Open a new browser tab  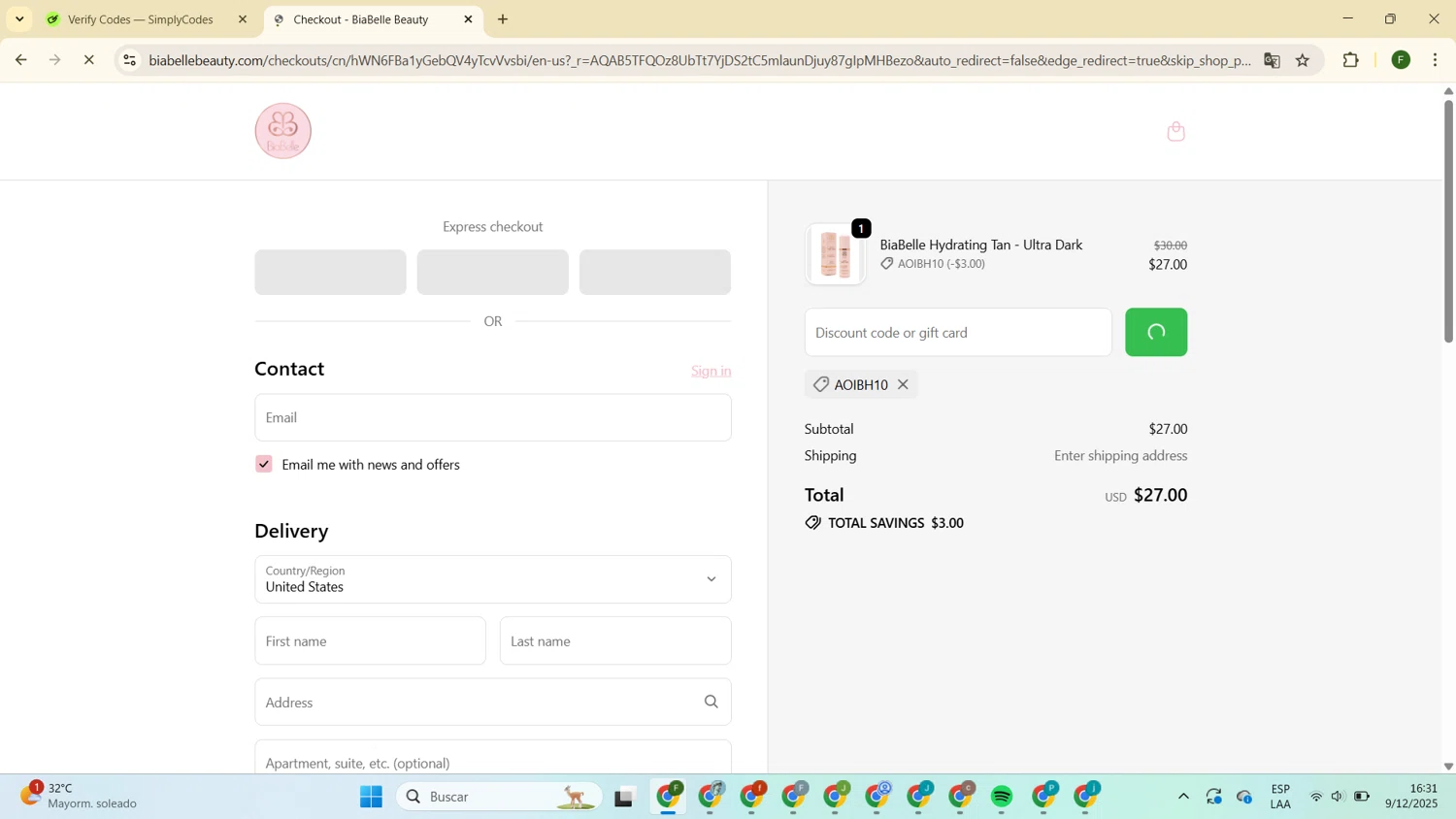[503, 19]
